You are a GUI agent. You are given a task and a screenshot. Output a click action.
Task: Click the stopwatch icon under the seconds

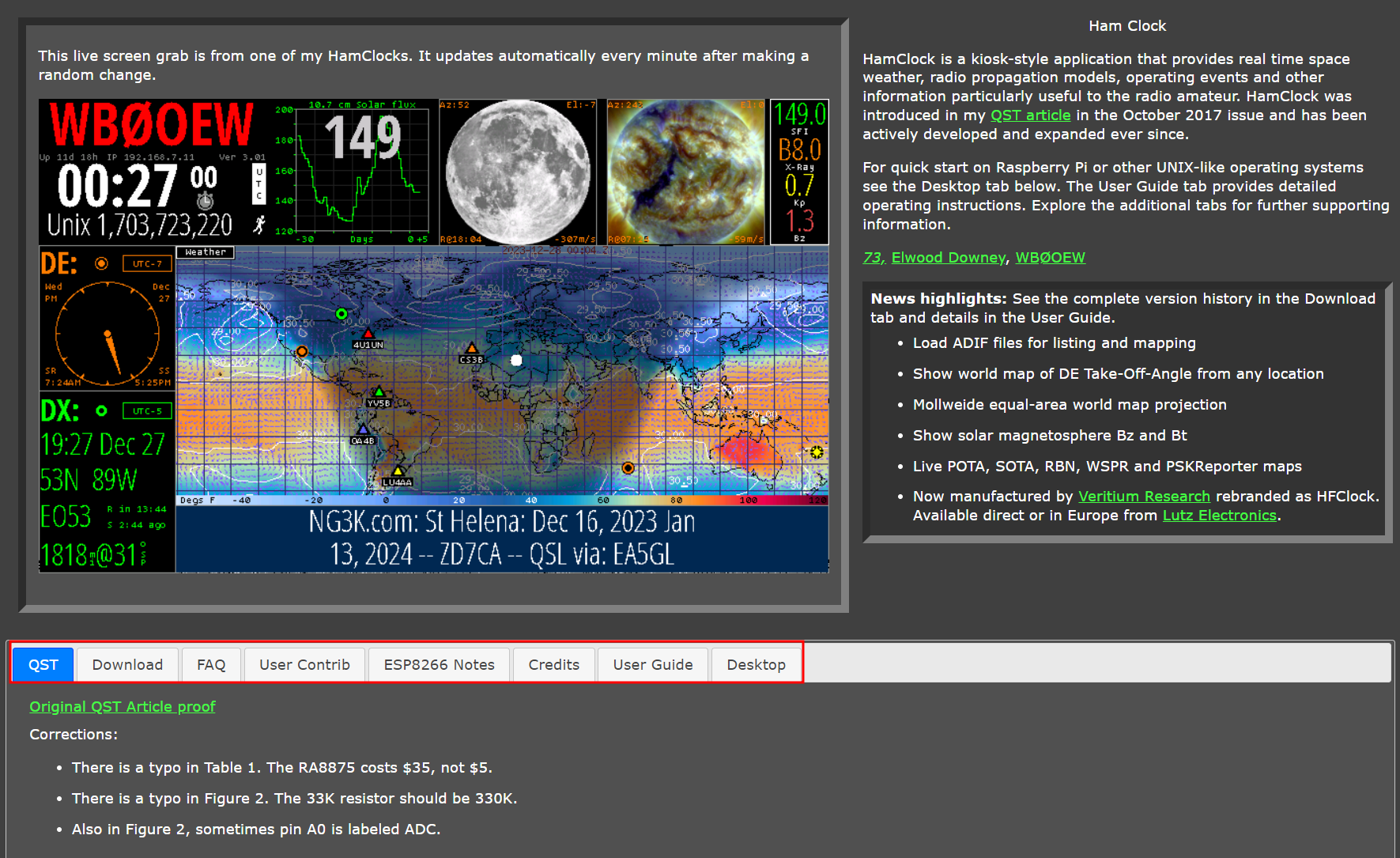(x=205, y=200)
